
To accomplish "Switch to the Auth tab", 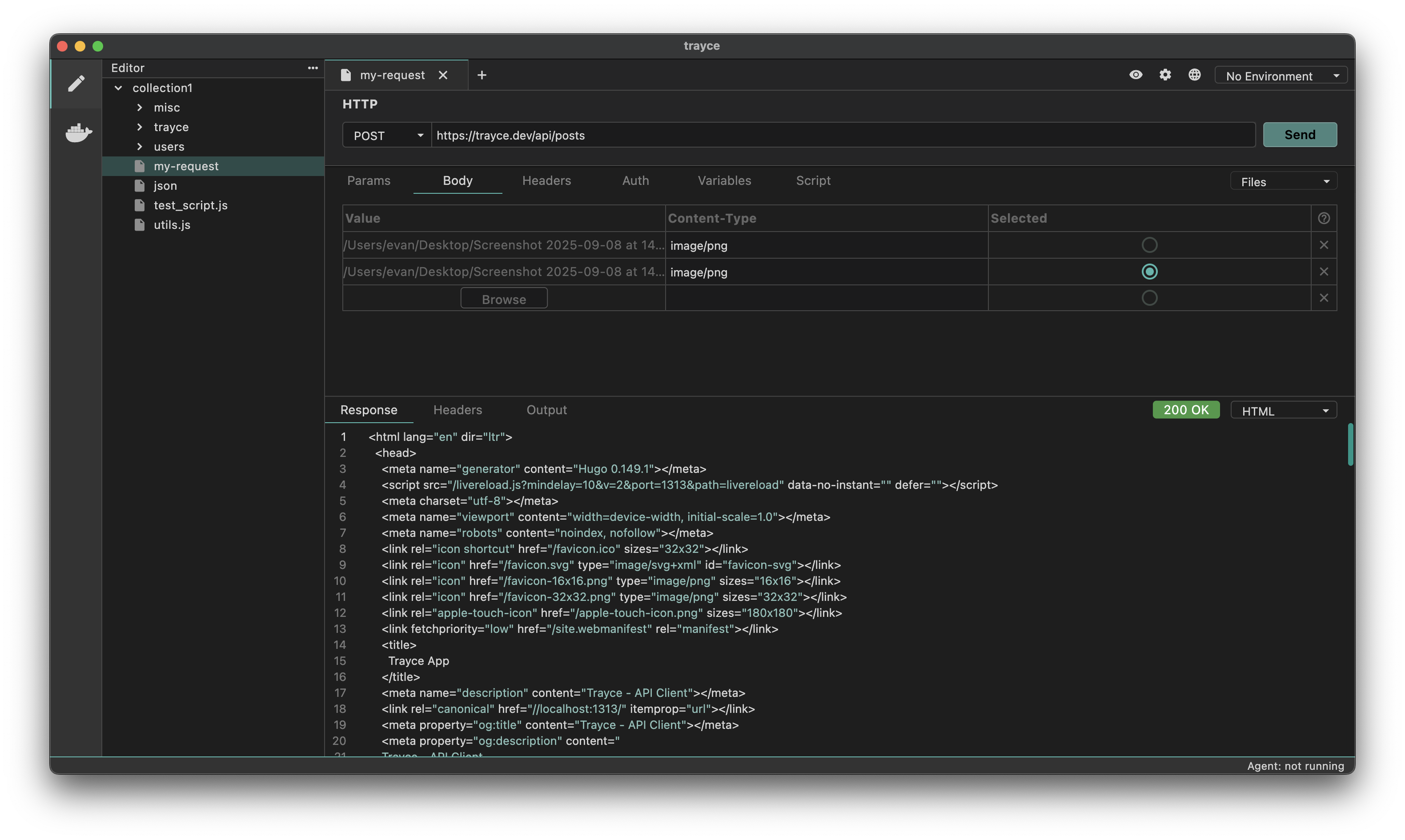I will (635, 180).
